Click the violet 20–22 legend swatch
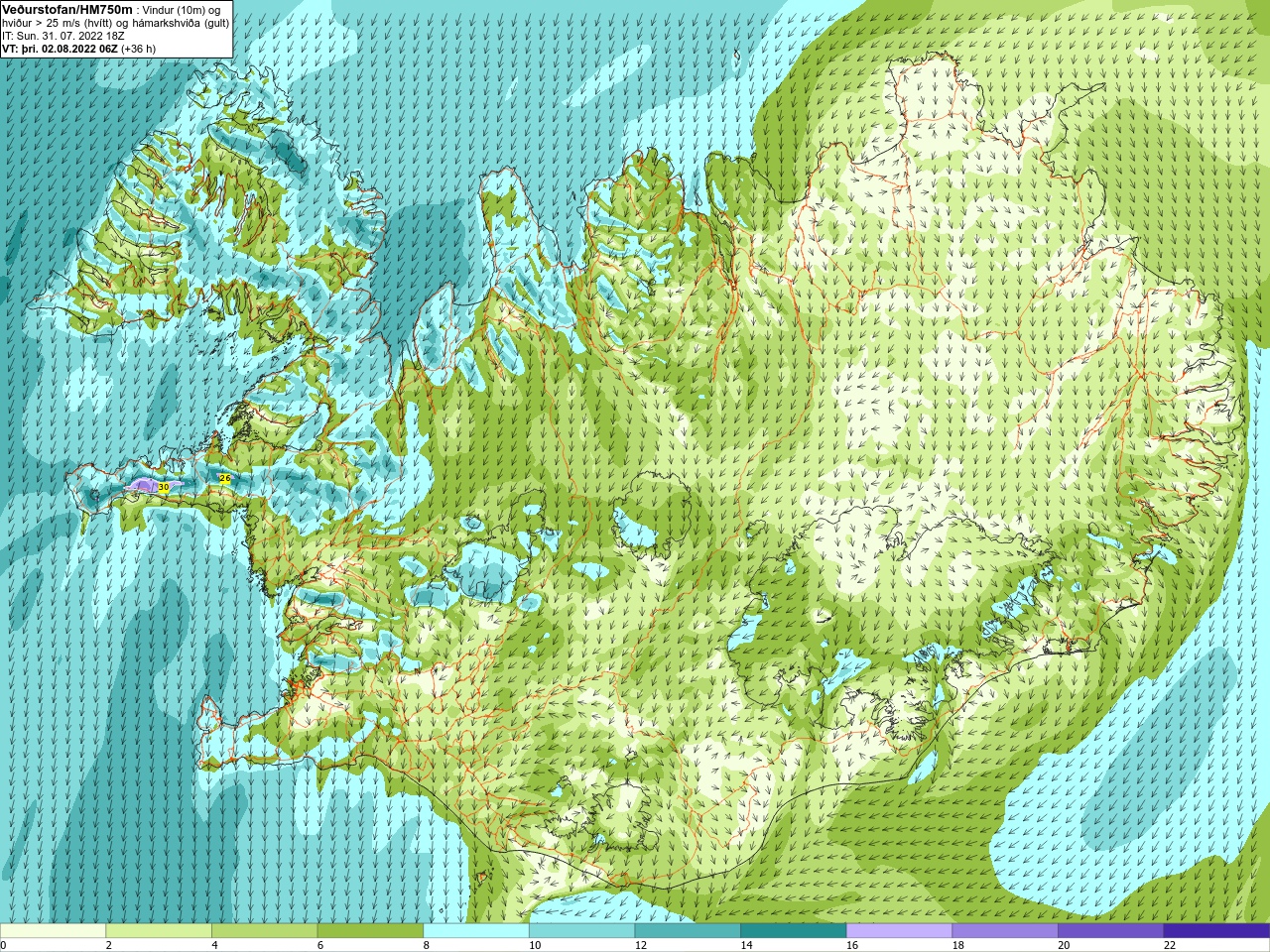Viewport: 1270px width, 952px height. pos(1111,930)
